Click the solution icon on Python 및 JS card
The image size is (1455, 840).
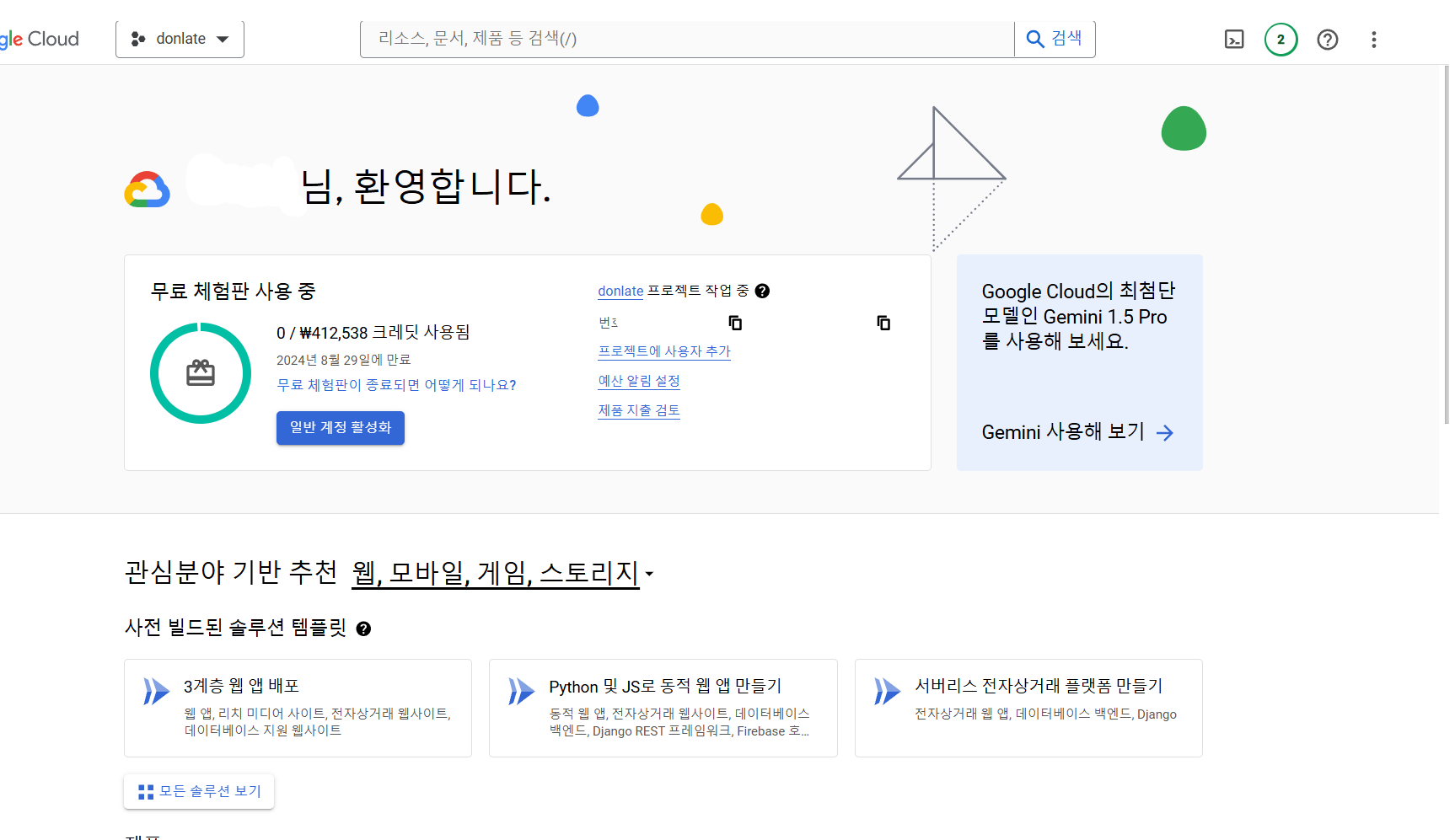522,692
